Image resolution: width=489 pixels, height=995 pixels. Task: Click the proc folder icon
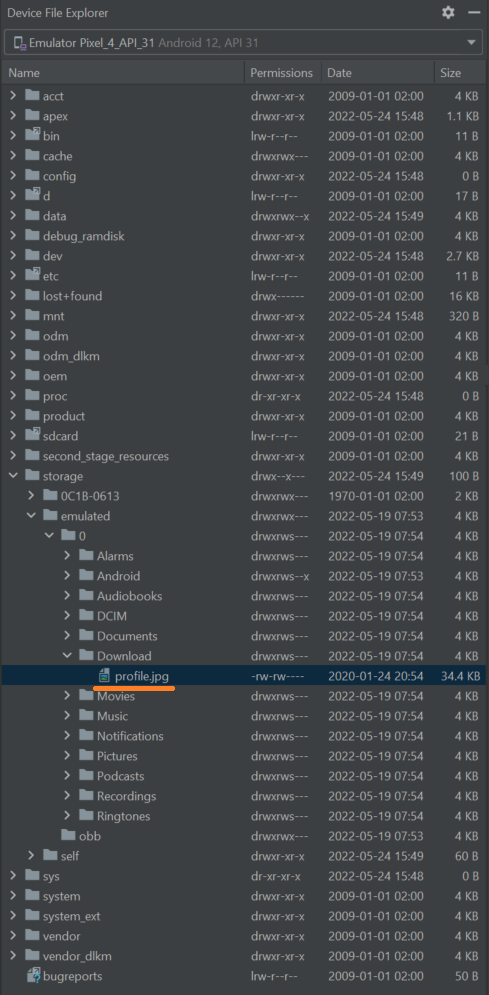pos(32,395)
